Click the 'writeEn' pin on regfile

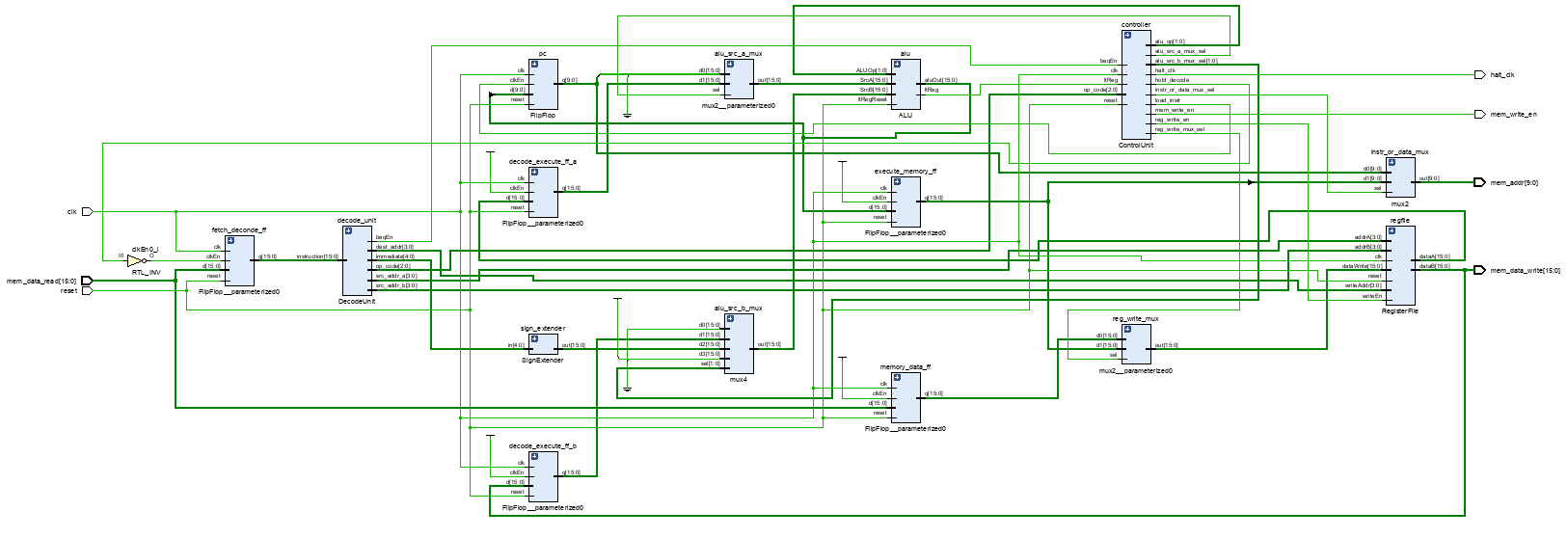tap(1372, 296)
